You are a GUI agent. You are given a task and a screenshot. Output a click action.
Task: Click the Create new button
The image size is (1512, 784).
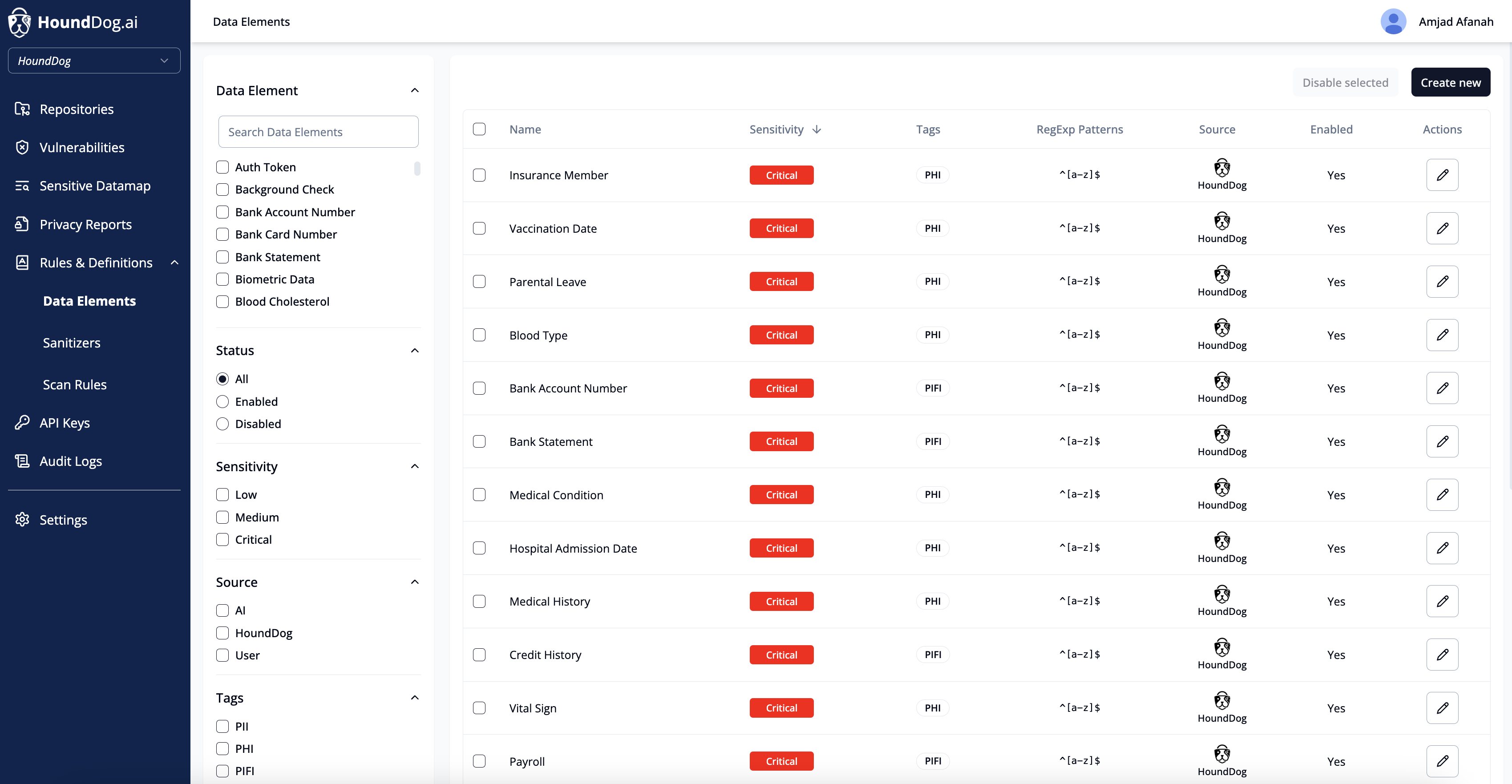coord(1450,82)
